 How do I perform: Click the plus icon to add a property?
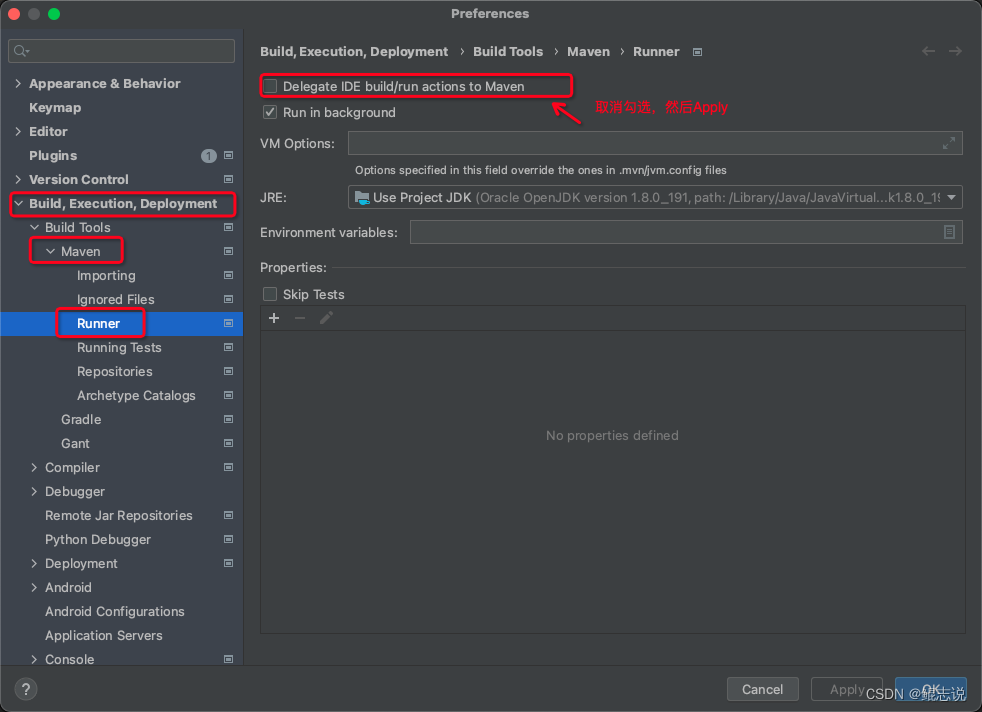point(274,318)
